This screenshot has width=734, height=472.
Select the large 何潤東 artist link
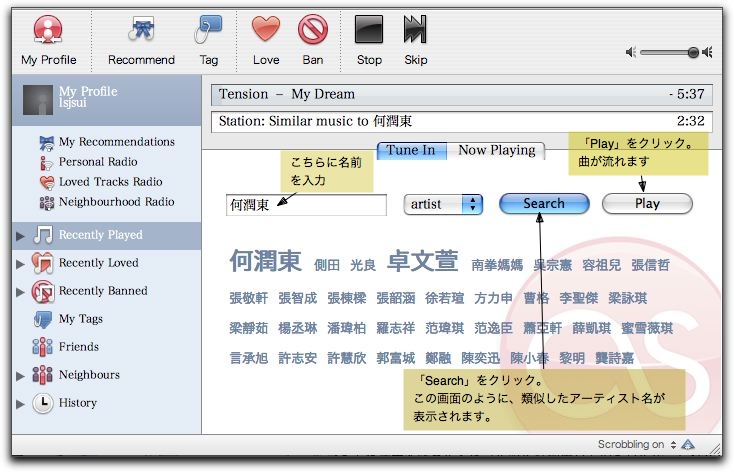pos(265,261)
